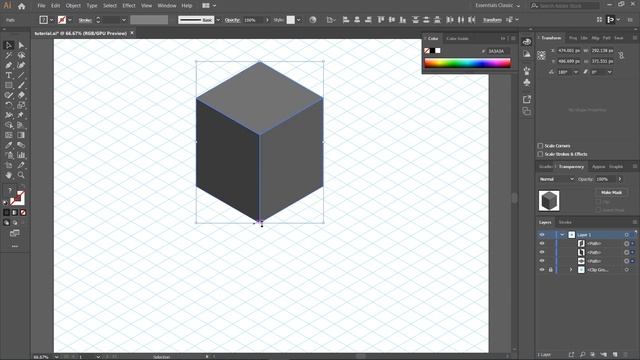Select the Hand tool
The image size is (640, 360).
pos(9,175)
